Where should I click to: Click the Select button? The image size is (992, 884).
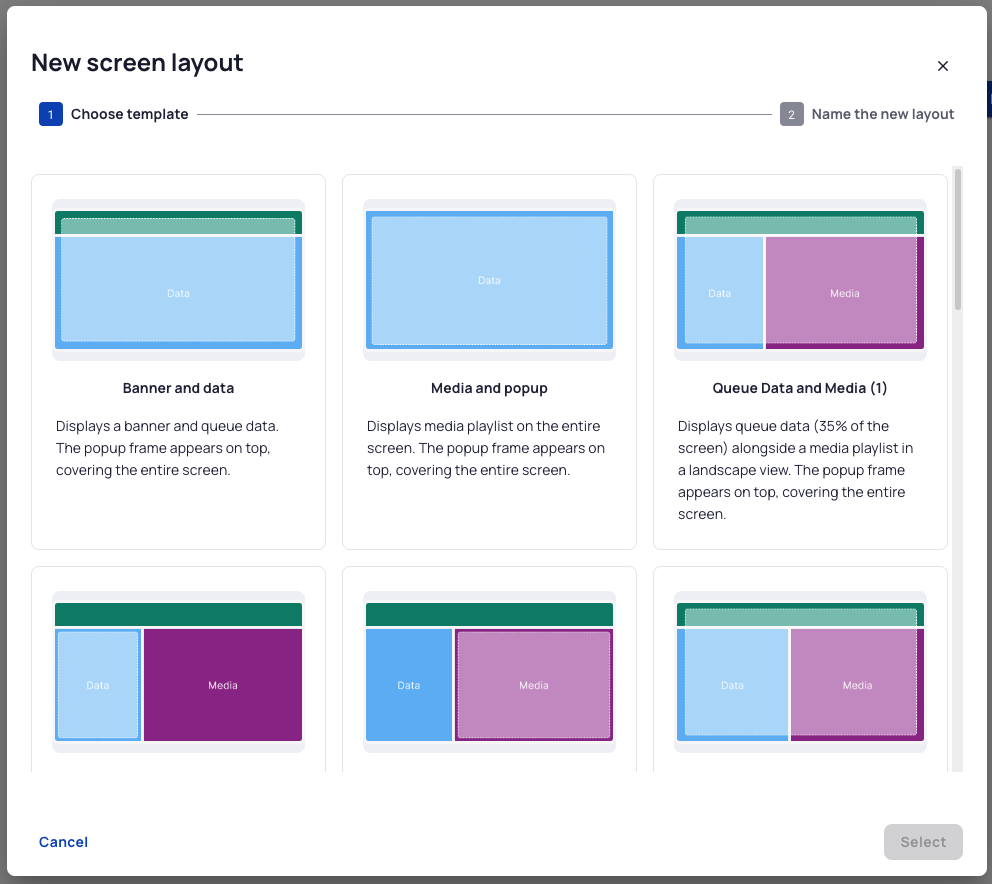click(x=923, y=842)
